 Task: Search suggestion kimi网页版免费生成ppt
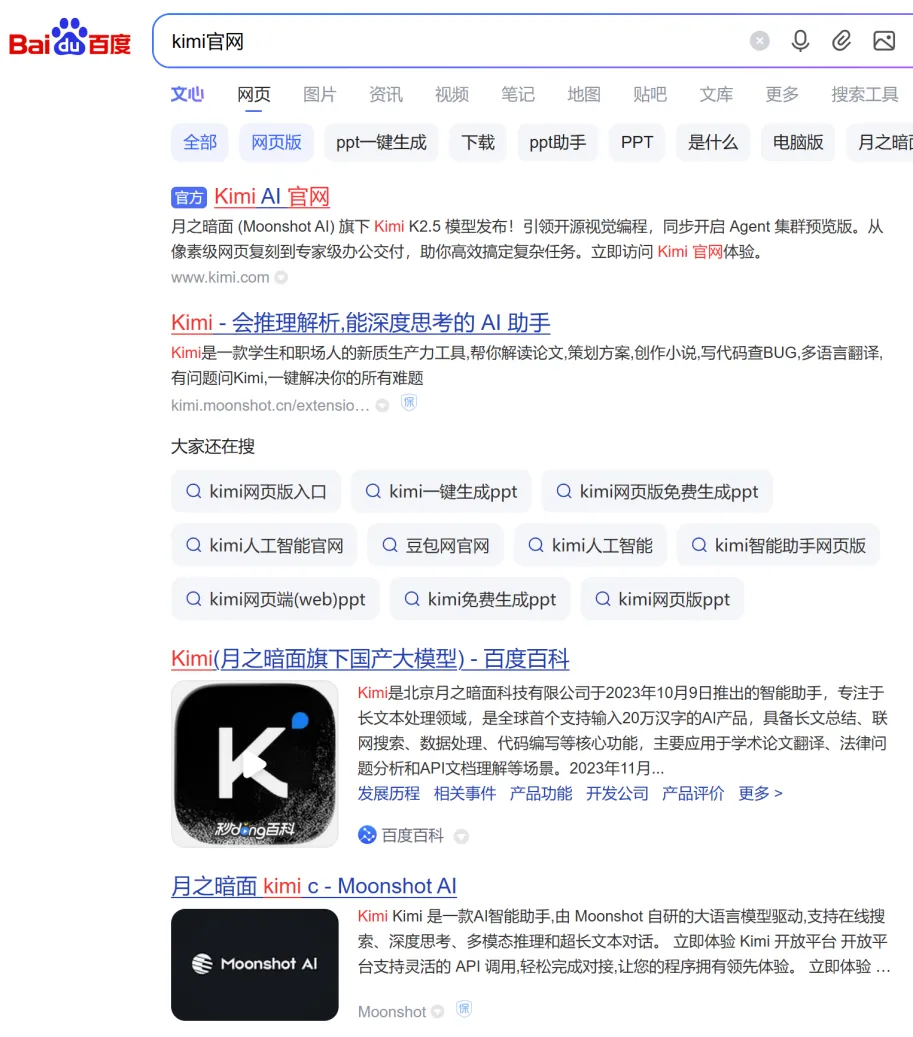tap(657, 491)
